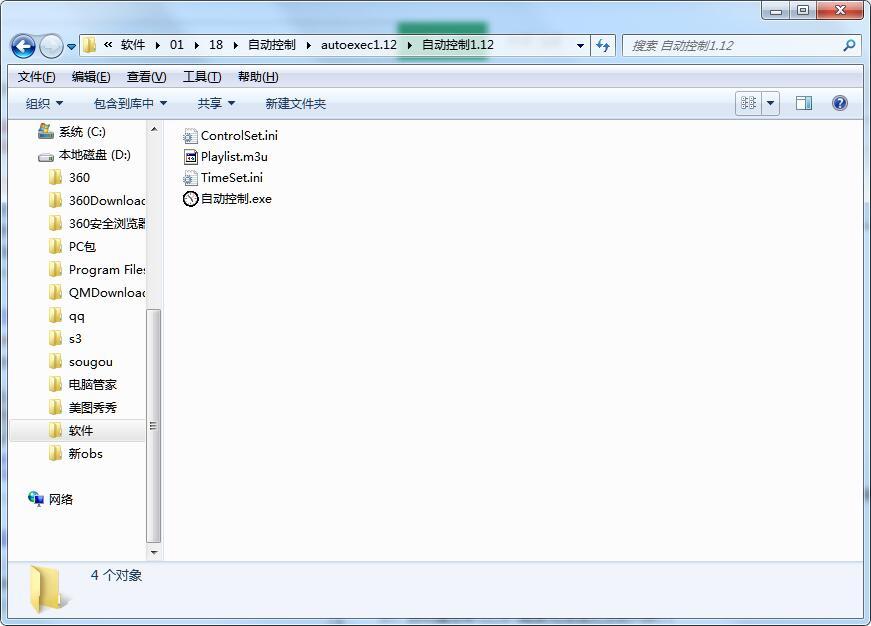Select 网络 in navigation pane
Viewport: 871px width, 626px height.
tap(61, 499)
